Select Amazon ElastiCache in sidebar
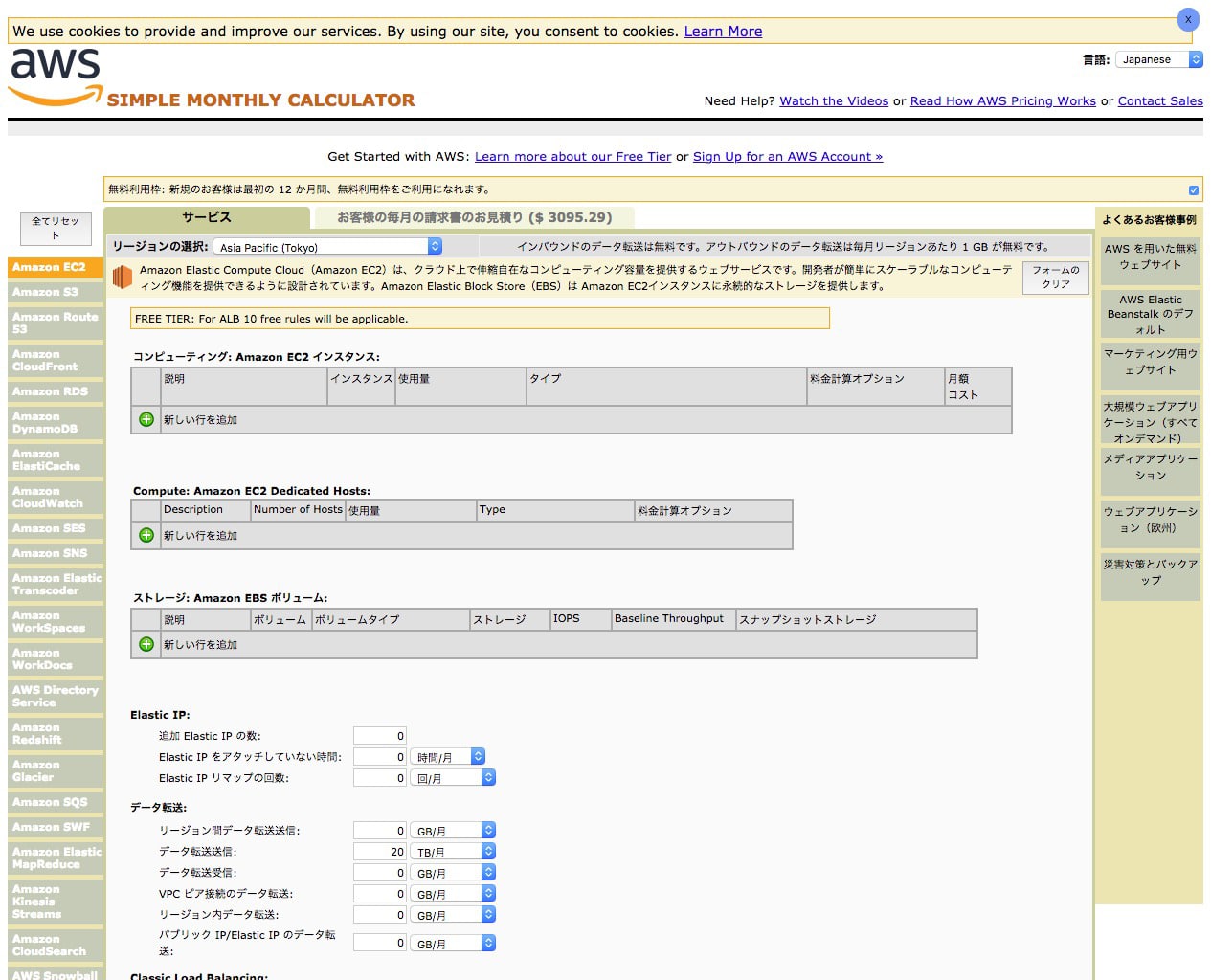Viewport: 1211px width, 980px height. 56,459
